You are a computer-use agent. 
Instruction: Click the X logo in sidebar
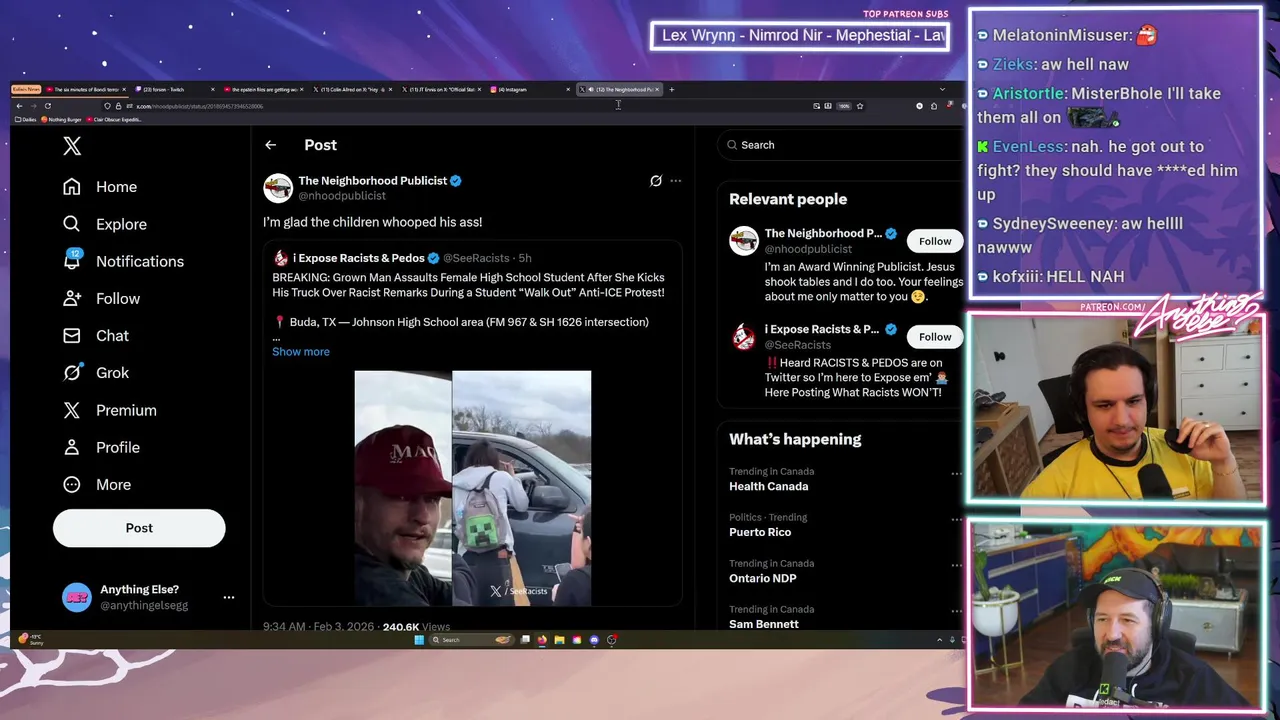(72, 146)
